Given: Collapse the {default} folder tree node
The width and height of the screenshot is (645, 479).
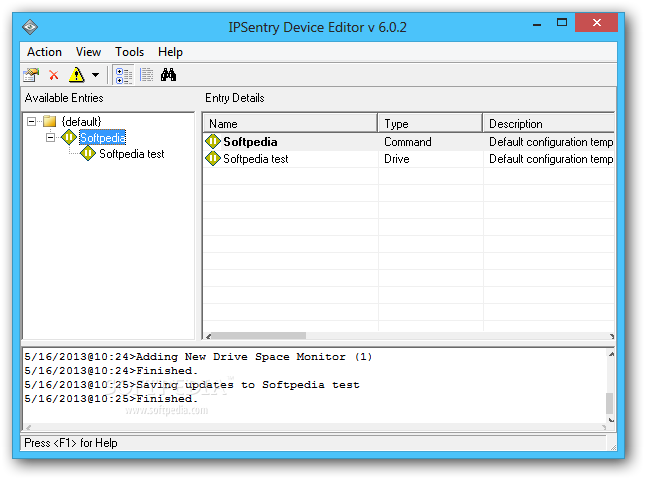Looking at the screenshot, I should coord(31,121).
